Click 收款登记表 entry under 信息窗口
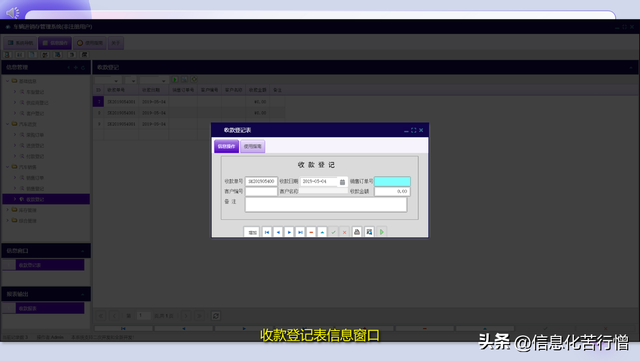The height and width of the screenshot is (361, 640). click(x=50, y=265)
